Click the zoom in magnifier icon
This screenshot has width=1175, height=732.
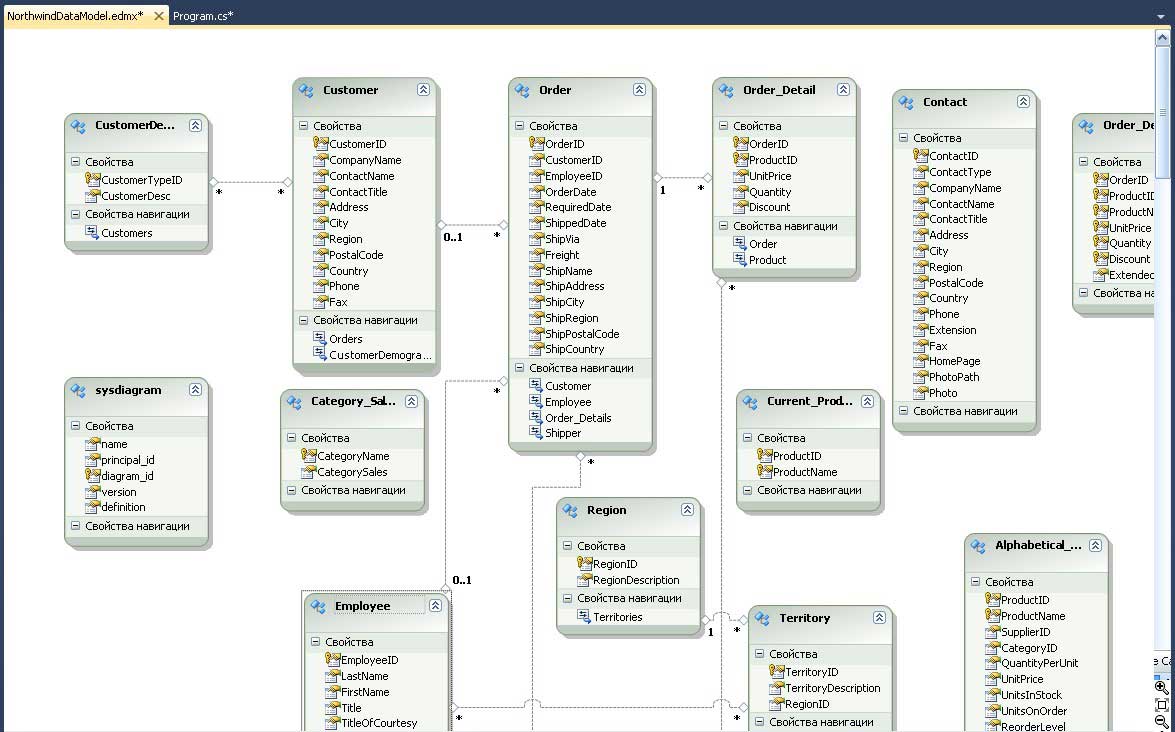coord(1162,687)
